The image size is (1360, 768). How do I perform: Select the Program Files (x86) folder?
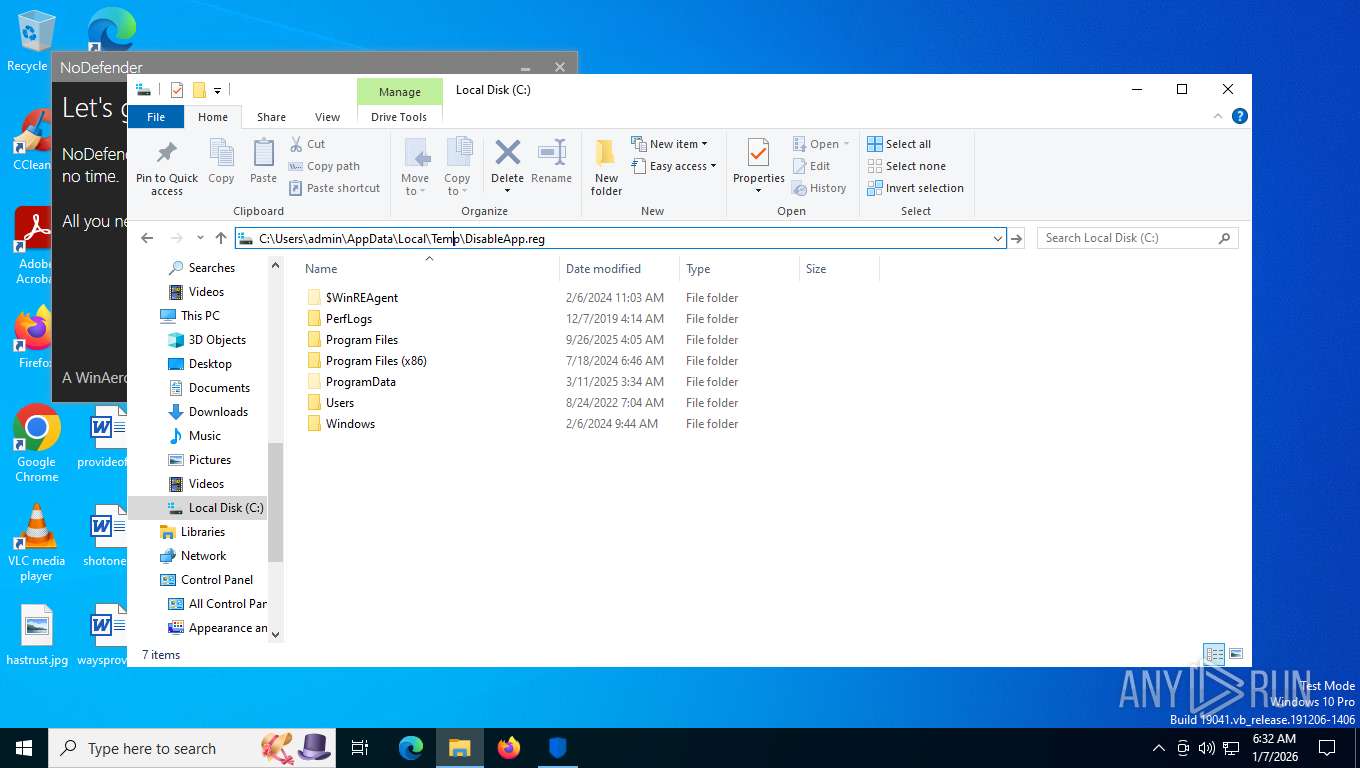click(x=376, y=360)
